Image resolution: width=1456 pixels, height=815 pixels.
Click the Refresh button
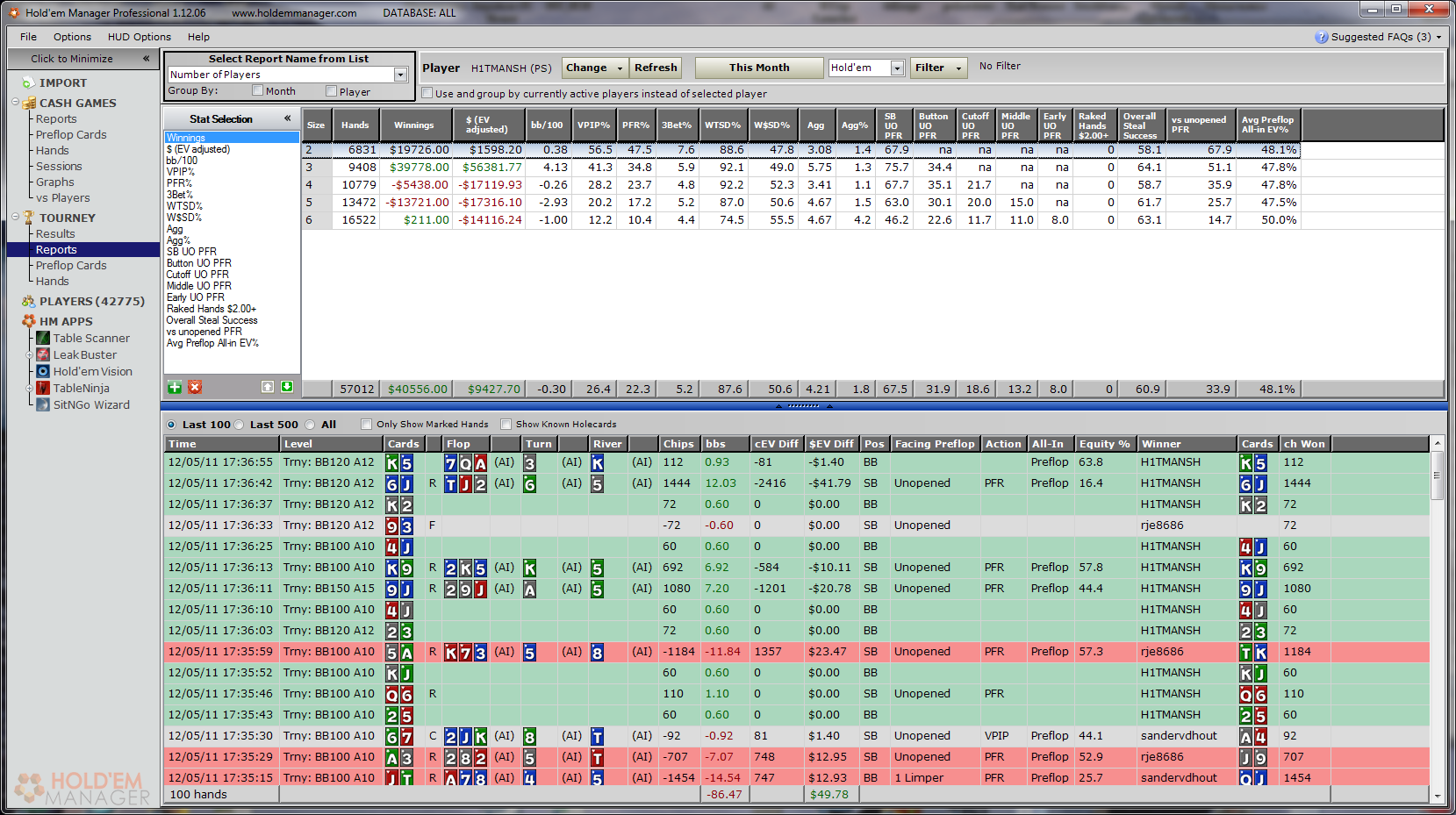pos(656,68)
